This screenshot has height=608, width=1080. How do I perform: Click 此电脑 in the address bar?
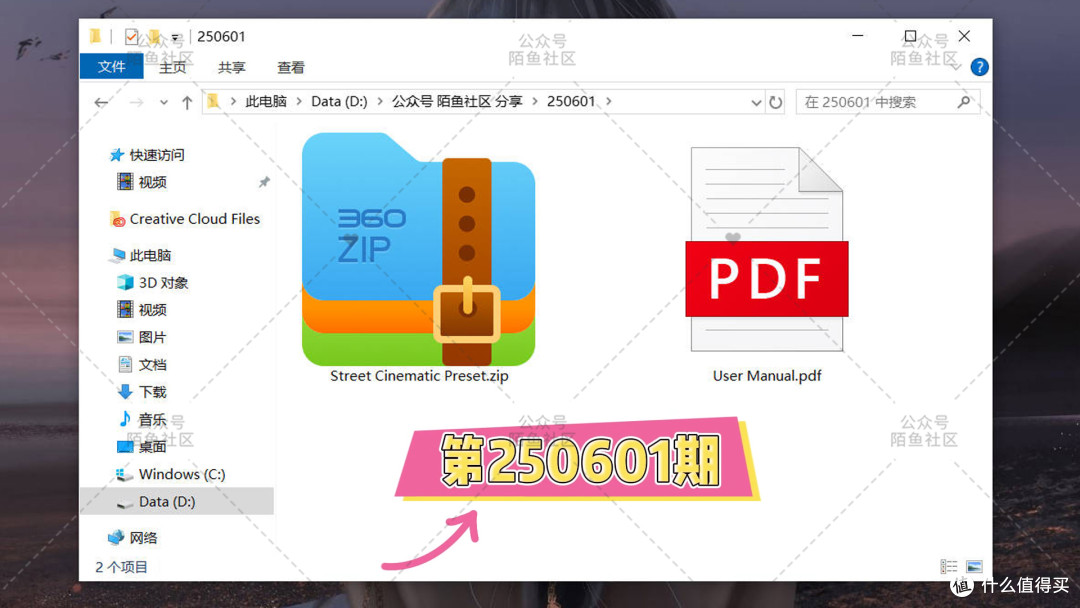(266, 101)
